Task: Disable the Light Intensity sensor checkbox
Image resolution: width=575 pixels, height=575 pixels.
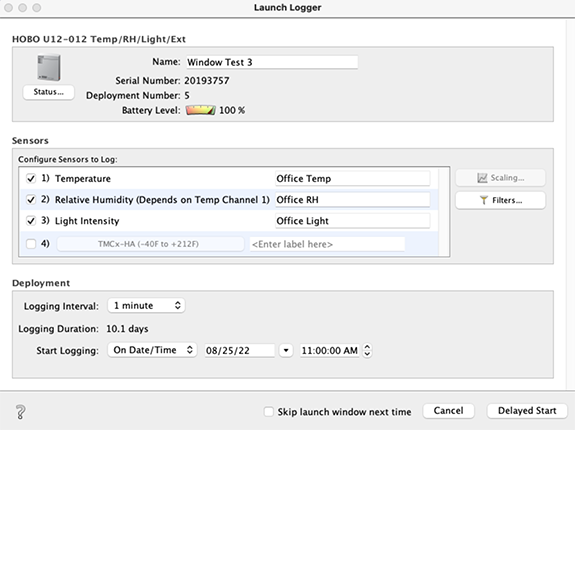Action: click(x=31, y=221)
